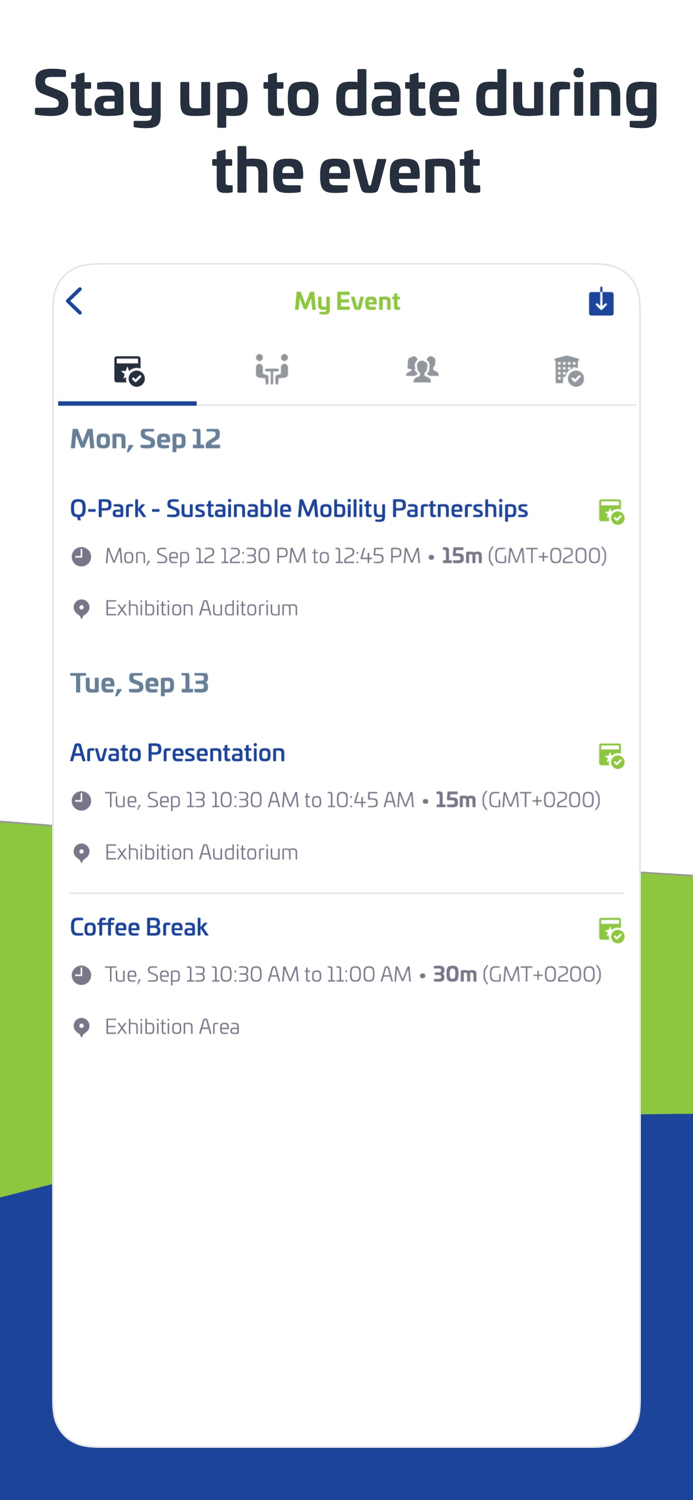Select the meetings table icon

tap(272, 369)
